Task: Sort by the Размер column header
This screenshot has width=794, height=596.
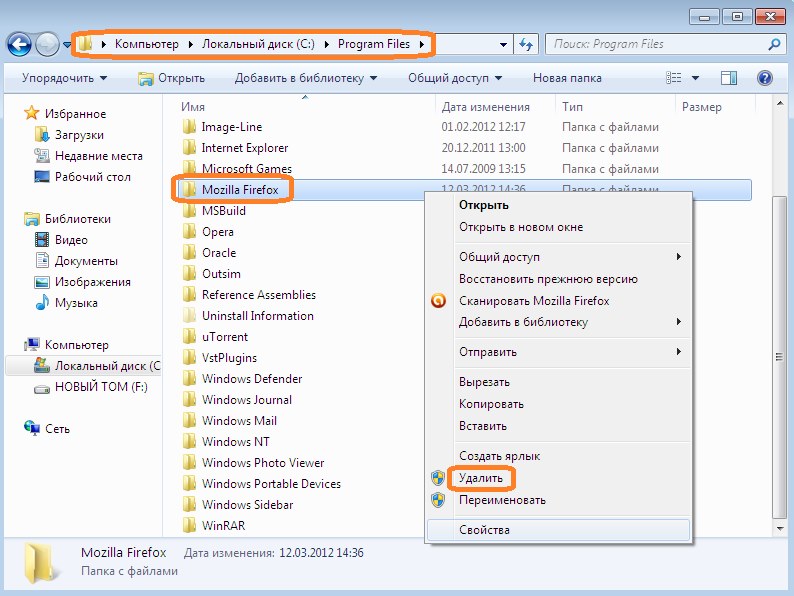Action: coord(701,107)
